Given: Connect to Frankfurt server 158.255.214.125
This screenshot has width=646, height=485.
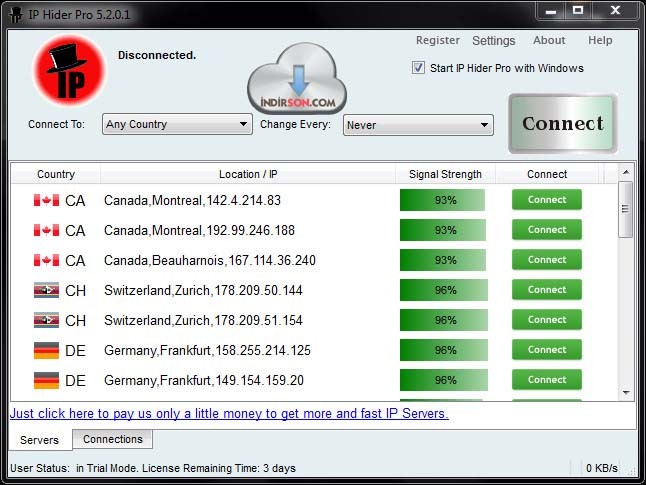Looking at the screenshot, I should [547, 349].
